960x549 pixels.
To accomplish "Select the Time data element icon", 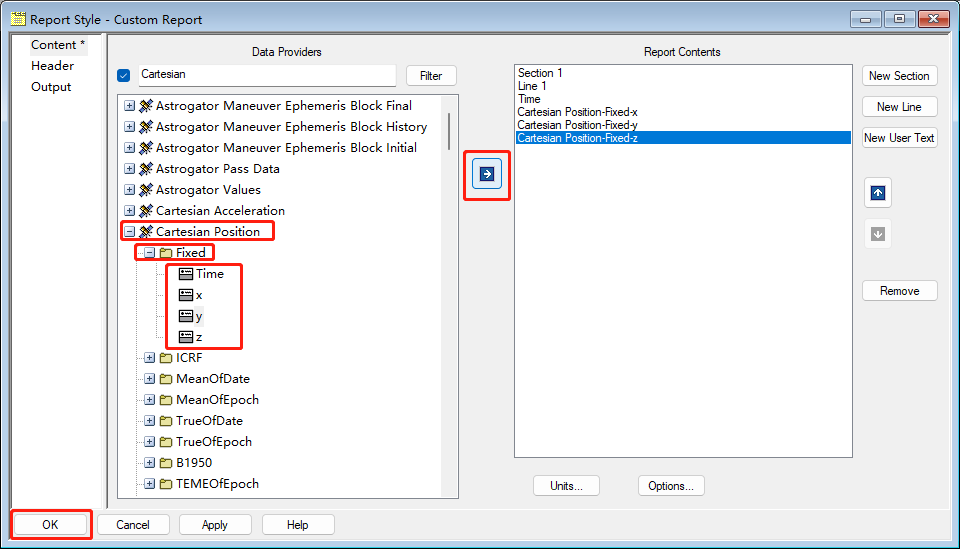I will 185,274.
